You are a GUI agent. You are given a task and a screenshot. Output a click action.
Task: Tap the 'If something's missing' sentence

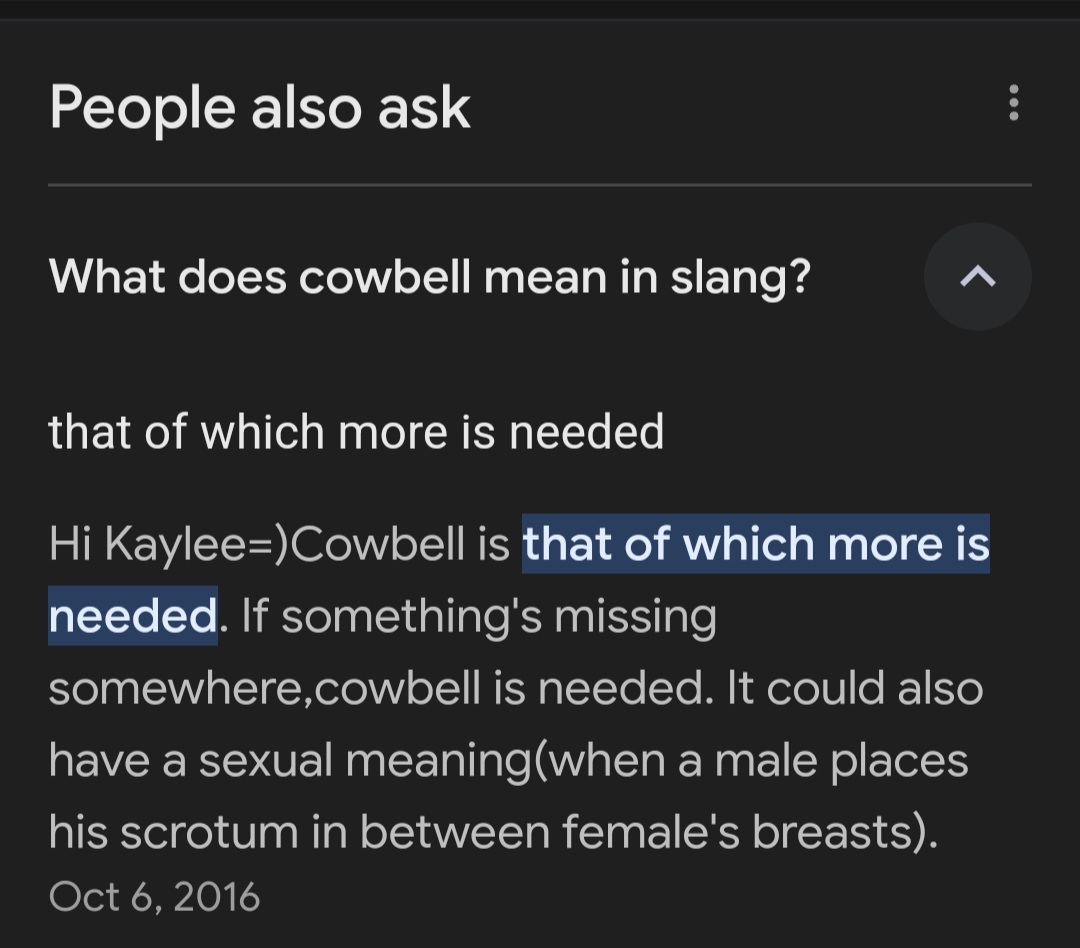click(x=479, y=617)
